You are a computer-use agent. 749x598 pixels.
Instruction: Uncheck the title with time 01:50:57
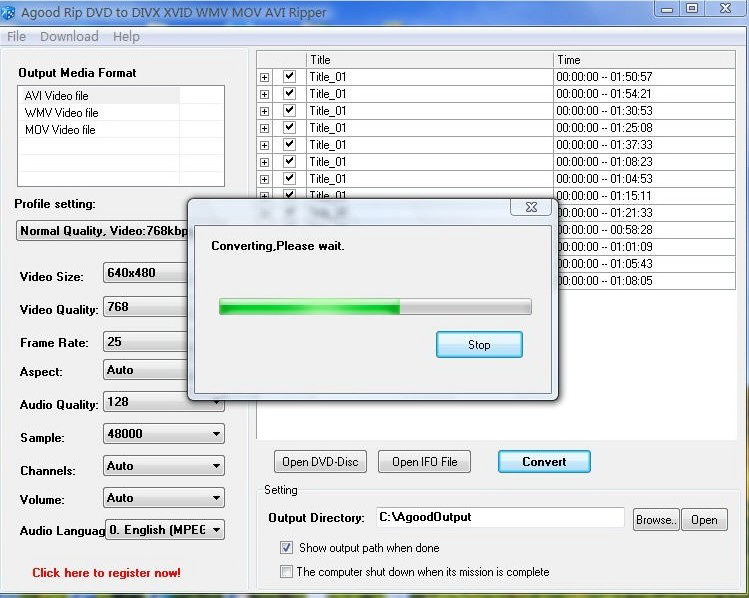[289, 76]
